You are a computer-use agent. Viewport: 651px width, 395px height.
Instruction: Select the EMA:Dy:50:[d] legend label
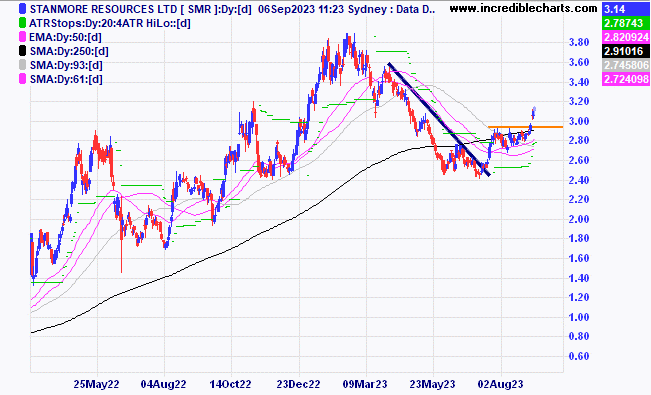(65, 37)
